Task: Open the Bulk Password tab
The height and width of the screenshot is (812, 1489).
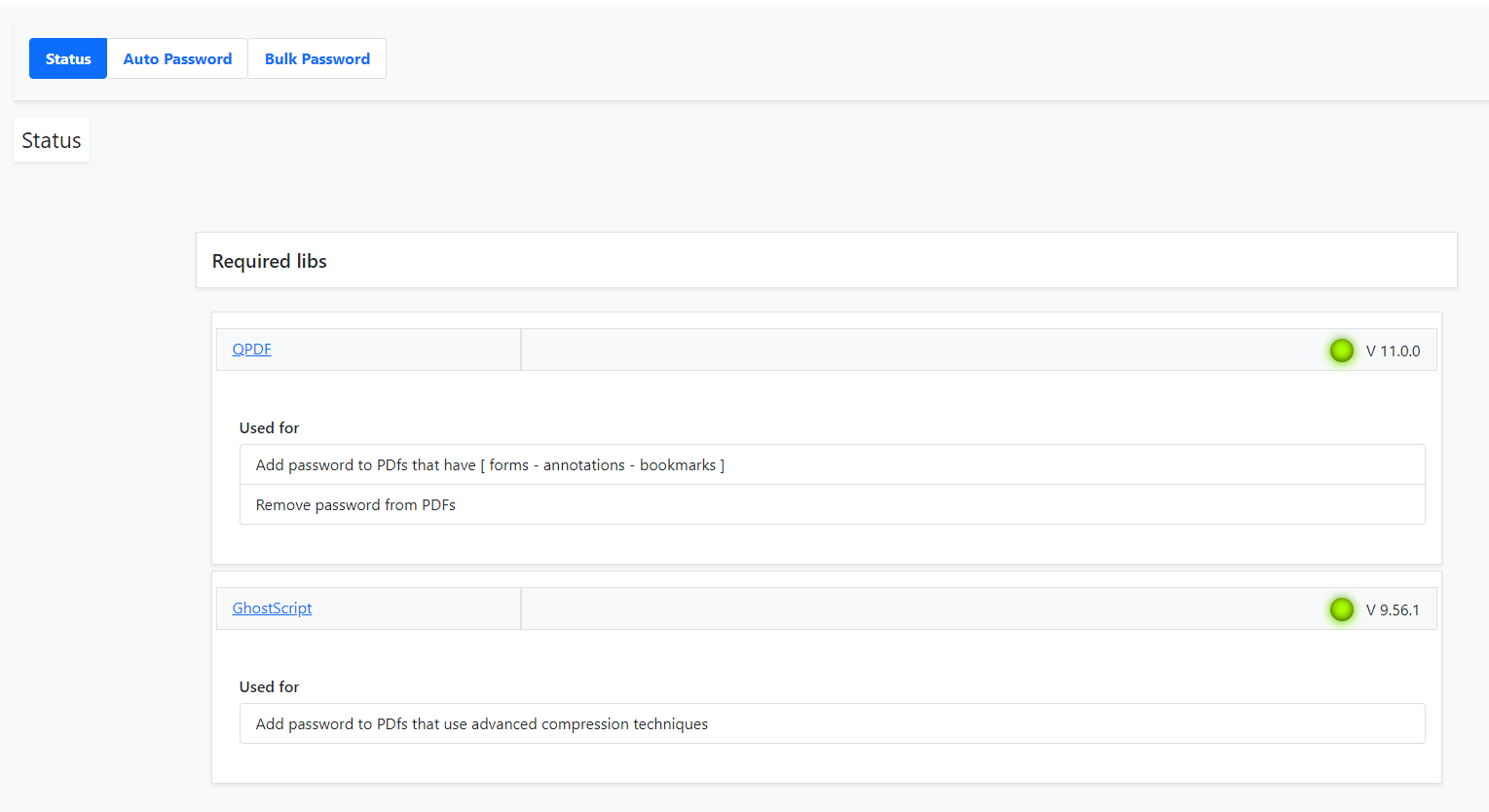Action: pos(316,58)
